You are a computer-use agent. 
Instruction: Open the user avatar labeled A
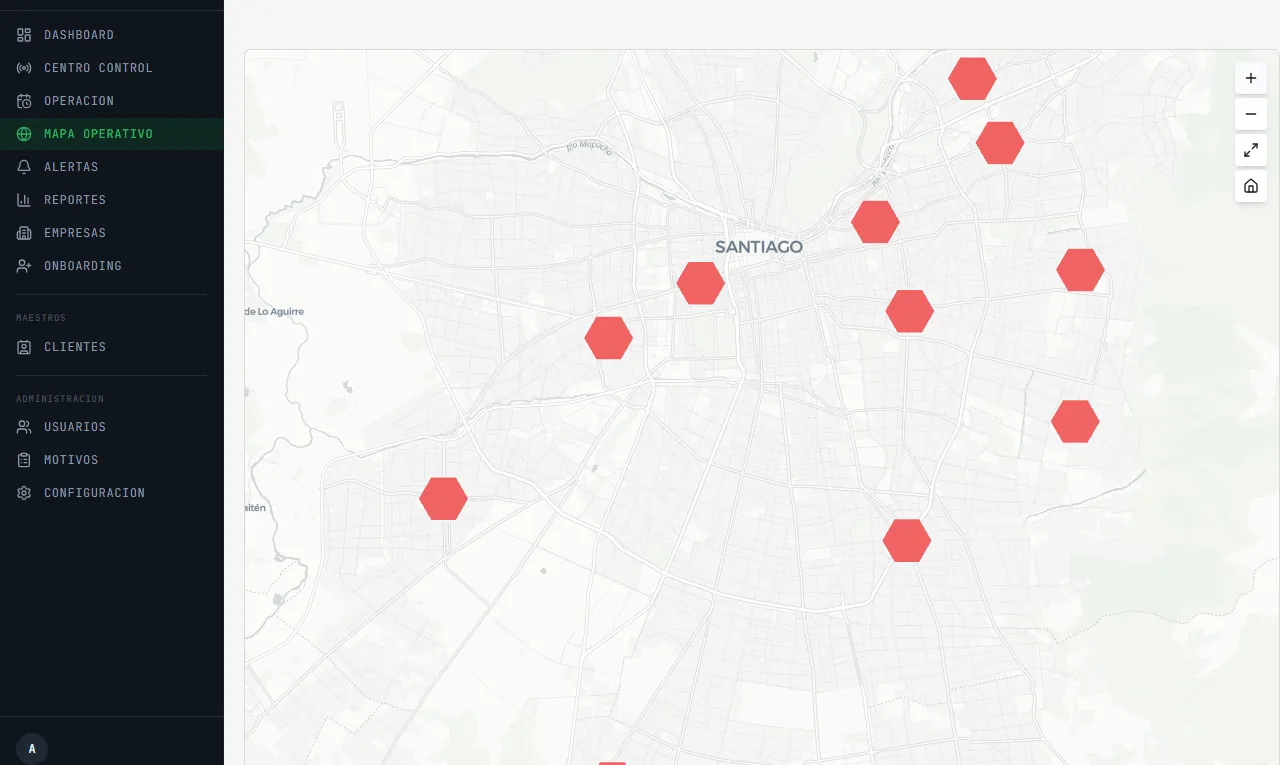tap(32, 749)
